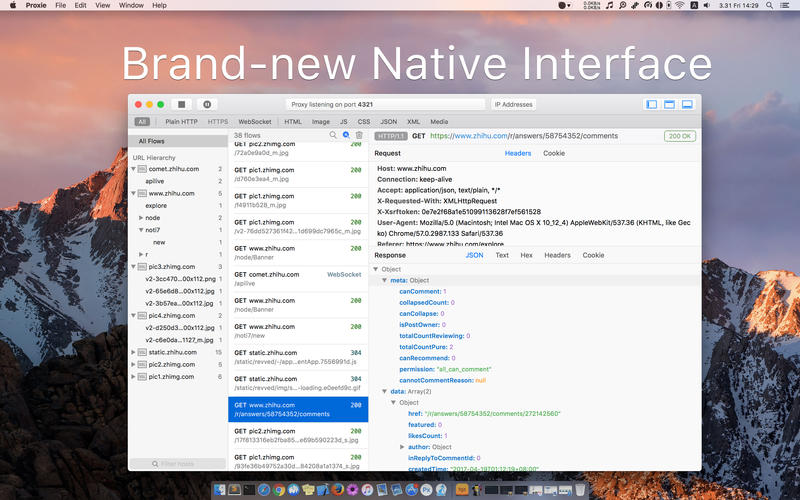Toggle the bottom panel layout icon
Viewport: 800px width, 500px height.
coord(687,105)
